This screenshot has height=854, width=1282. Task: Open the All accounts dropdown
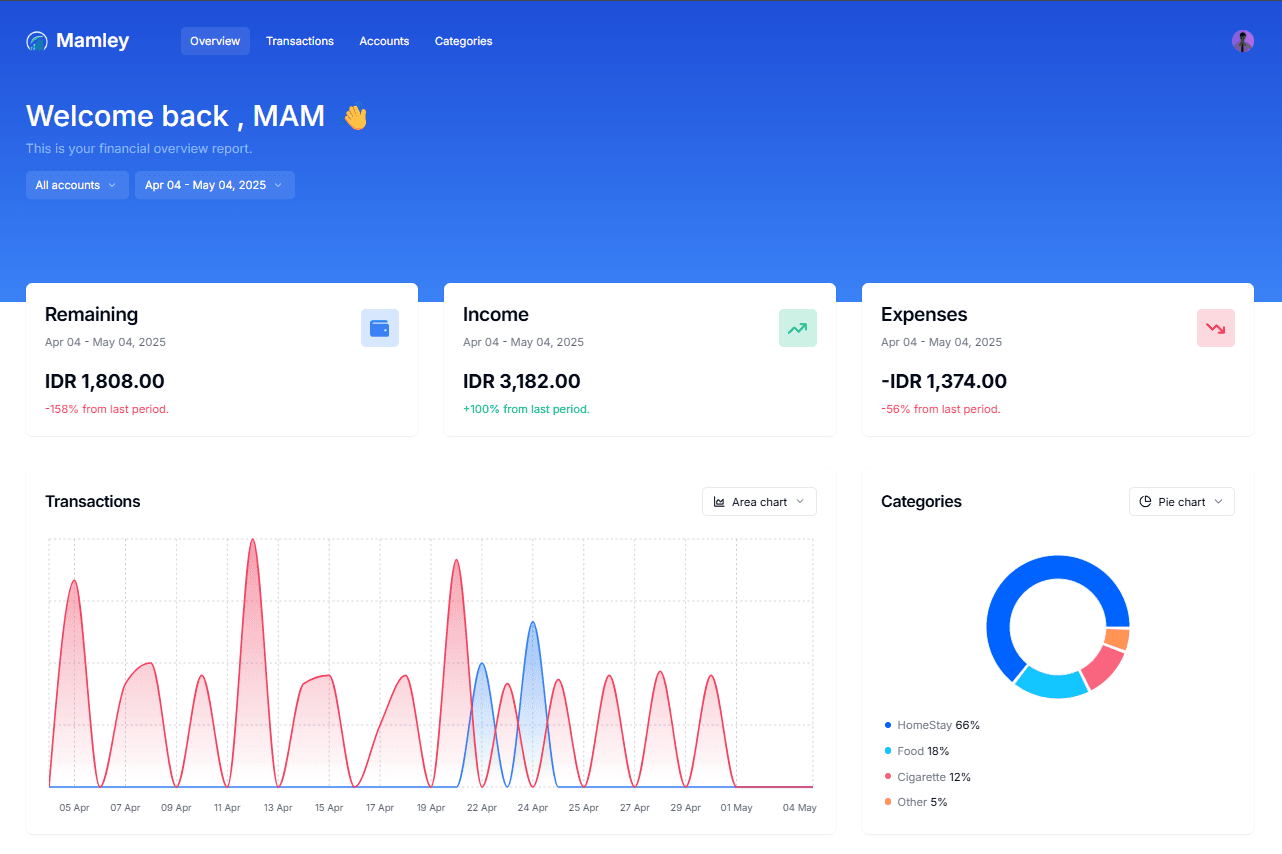coord(77,185)
